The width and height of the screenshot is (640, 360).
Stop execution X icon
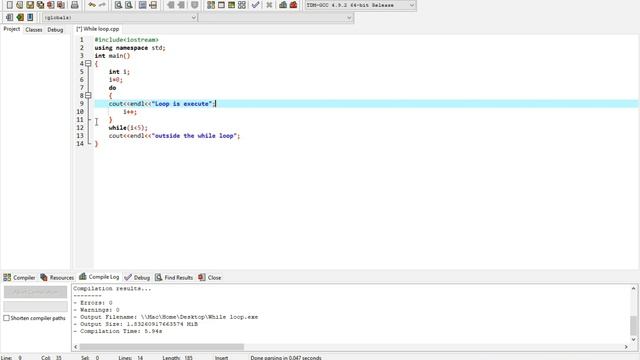coord(269,5)
